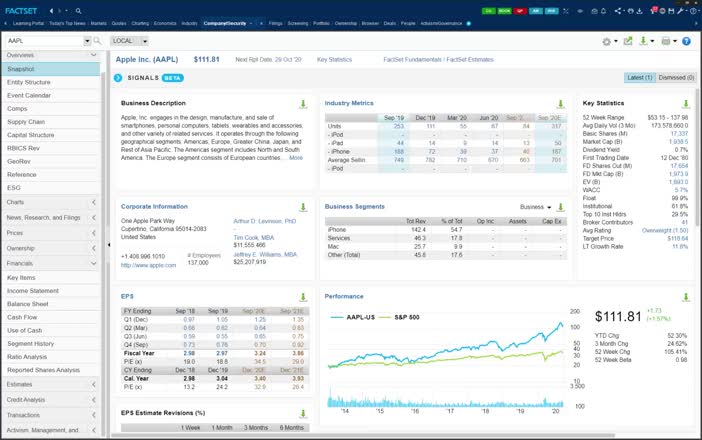702x440 pixels.
Task: Open Income Statement in the sidebar
Action: click(51, 291)
